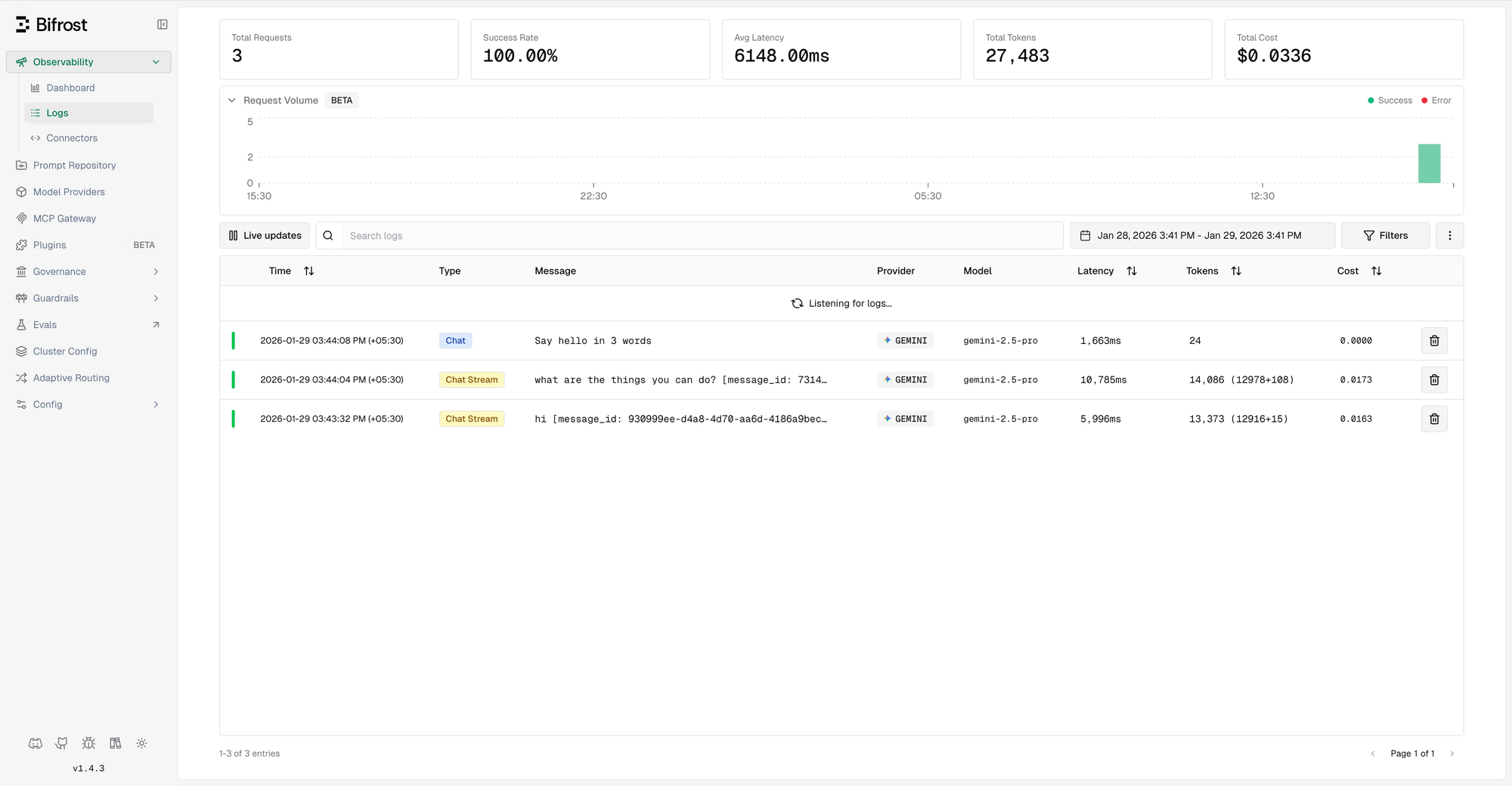Click the bug report icon
This screenshot has height=786, width=1512.
[88, 744]
